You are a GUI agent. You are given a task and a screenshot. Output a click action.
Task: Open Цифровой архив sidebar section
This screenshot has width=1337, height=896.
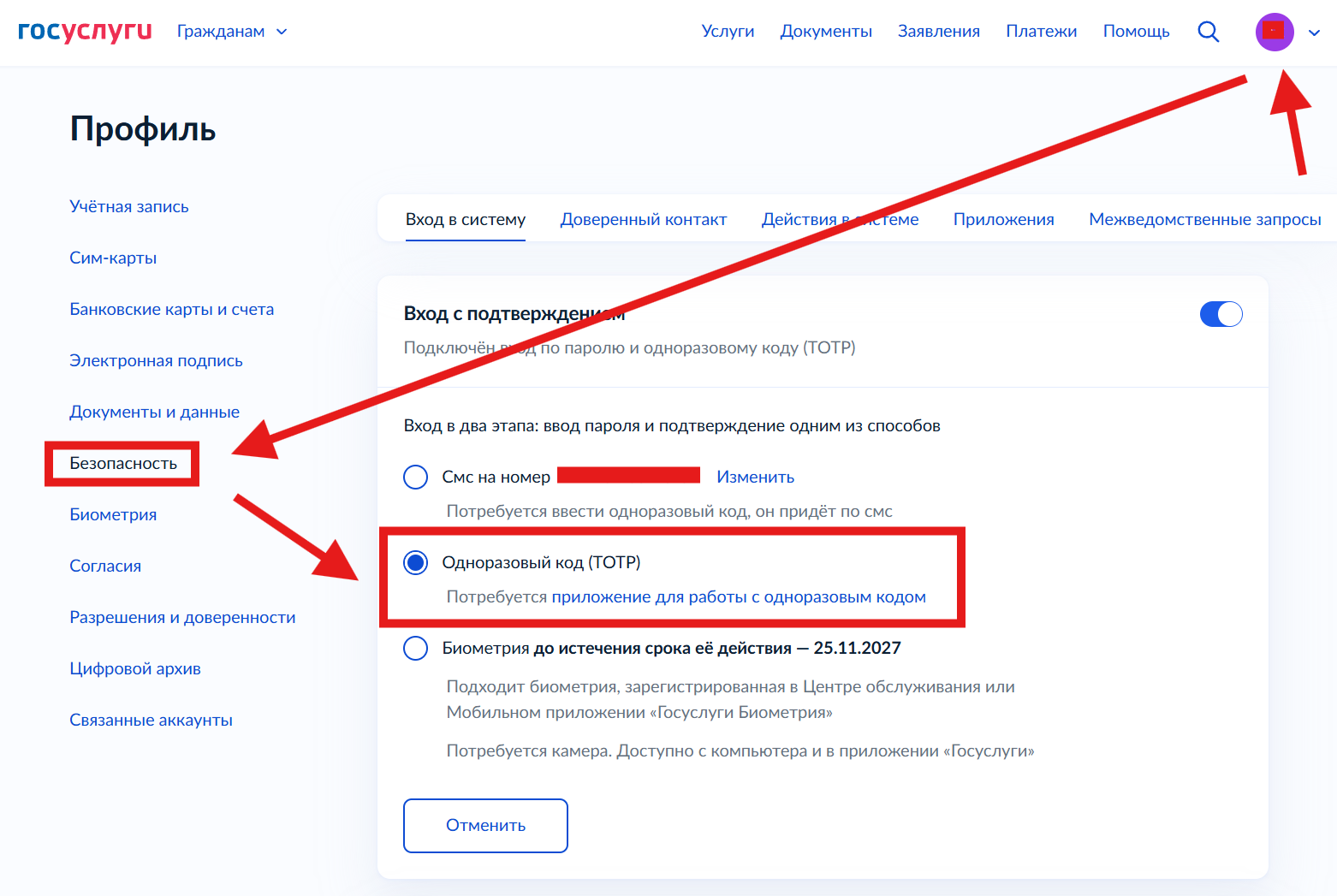coord(135,668)
